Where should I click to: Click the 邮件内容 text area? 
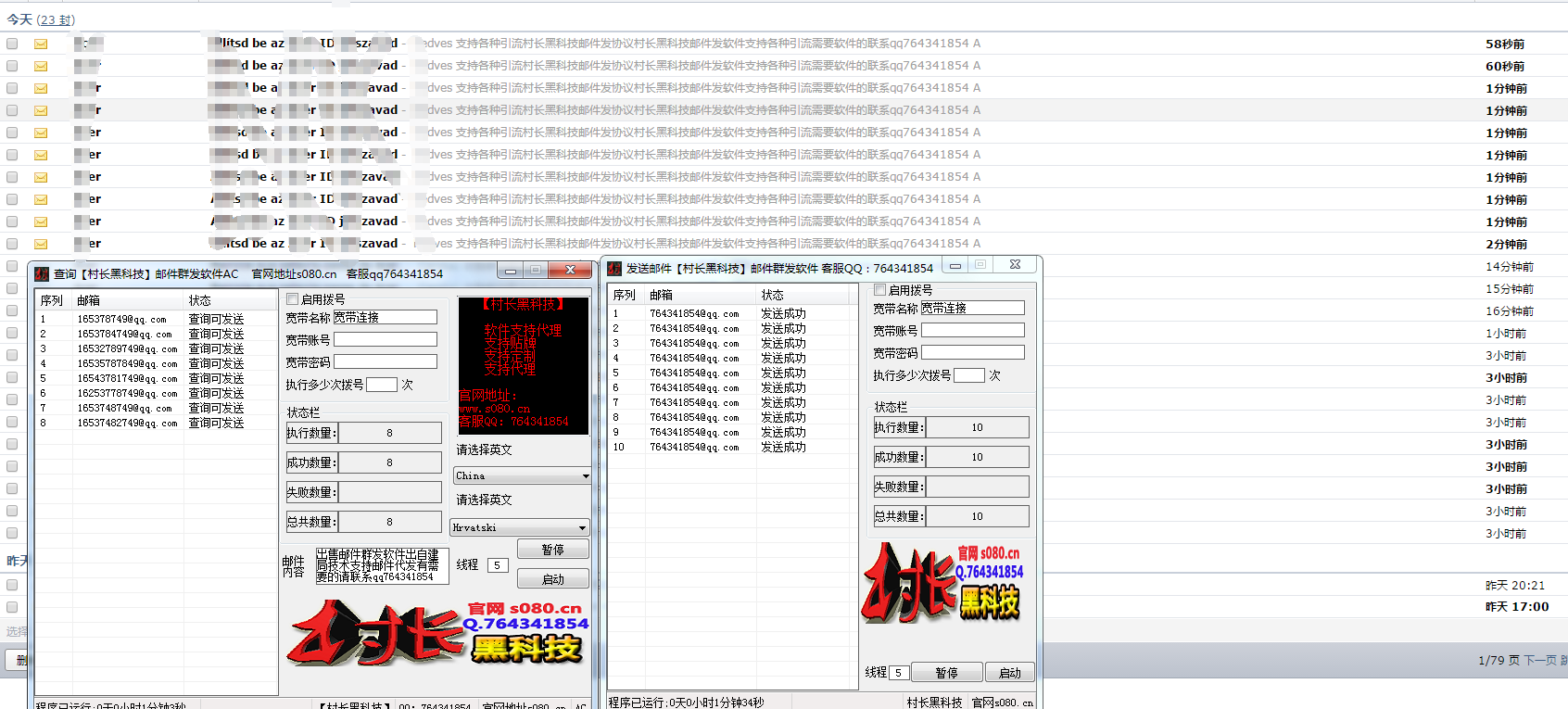coord(382,565)
